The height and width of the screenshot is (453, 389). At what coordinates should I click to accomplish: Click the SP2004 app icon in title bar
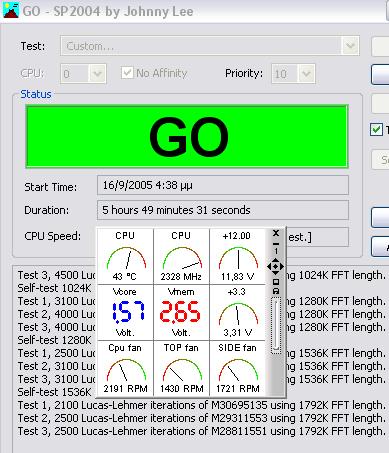tap(11, 9)
